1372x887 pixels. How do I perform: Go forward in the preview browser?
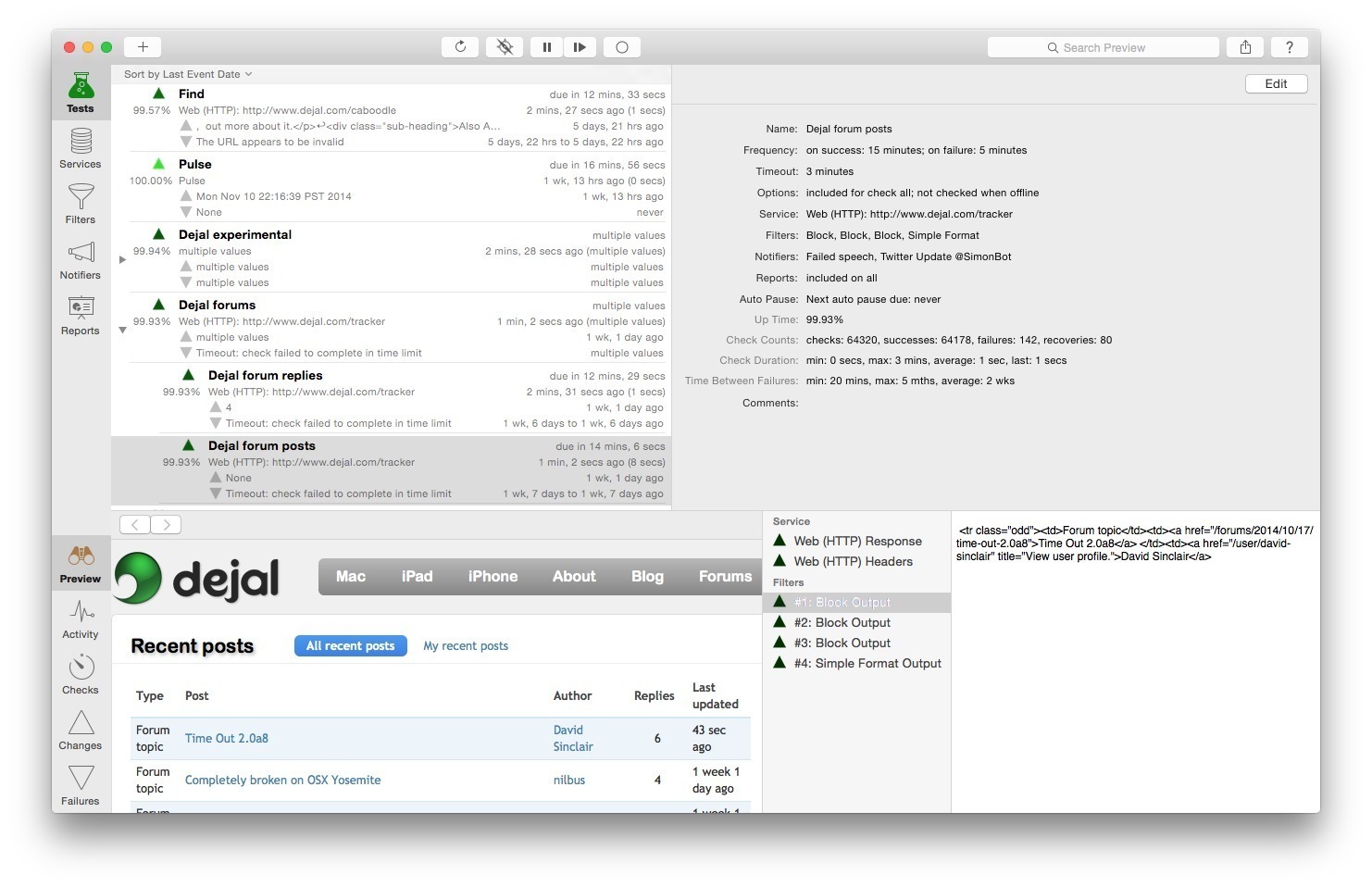[x=166, y=524]
